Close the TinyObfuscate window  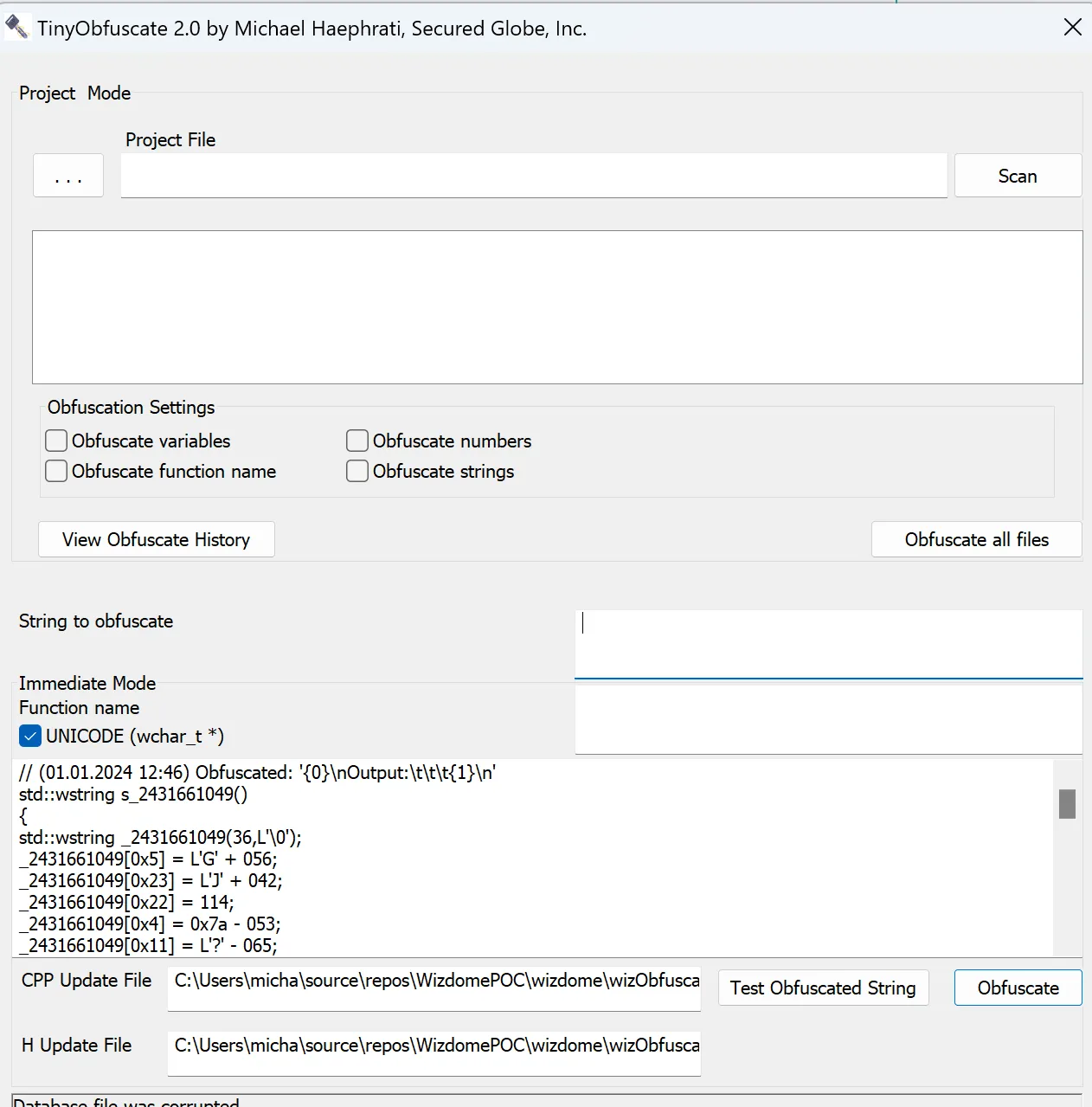1072,28
